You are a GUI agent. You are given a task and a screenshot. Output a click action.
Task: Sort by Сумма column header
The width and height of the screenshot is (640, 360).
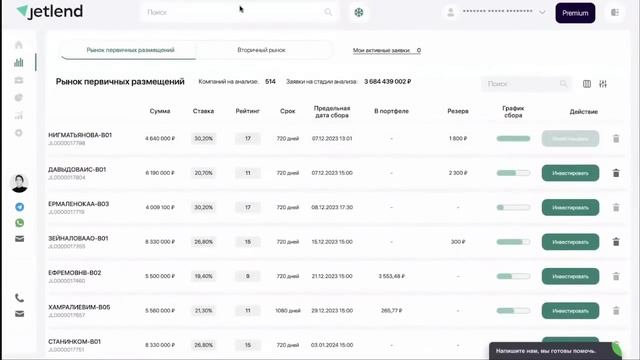point(160,111)
